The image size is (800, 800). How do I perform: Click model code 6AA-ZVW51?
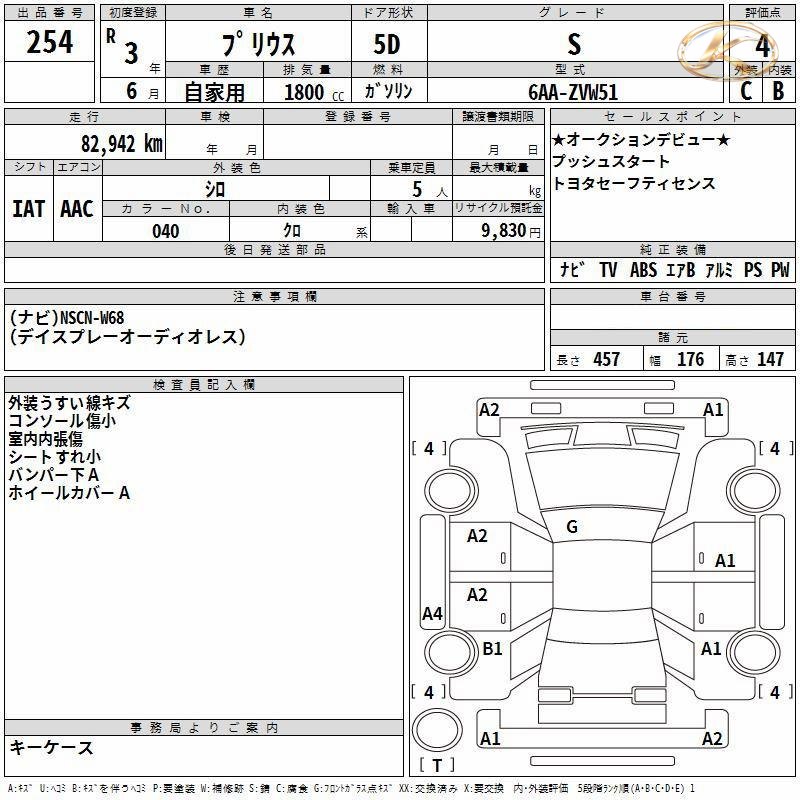(573, 92)
